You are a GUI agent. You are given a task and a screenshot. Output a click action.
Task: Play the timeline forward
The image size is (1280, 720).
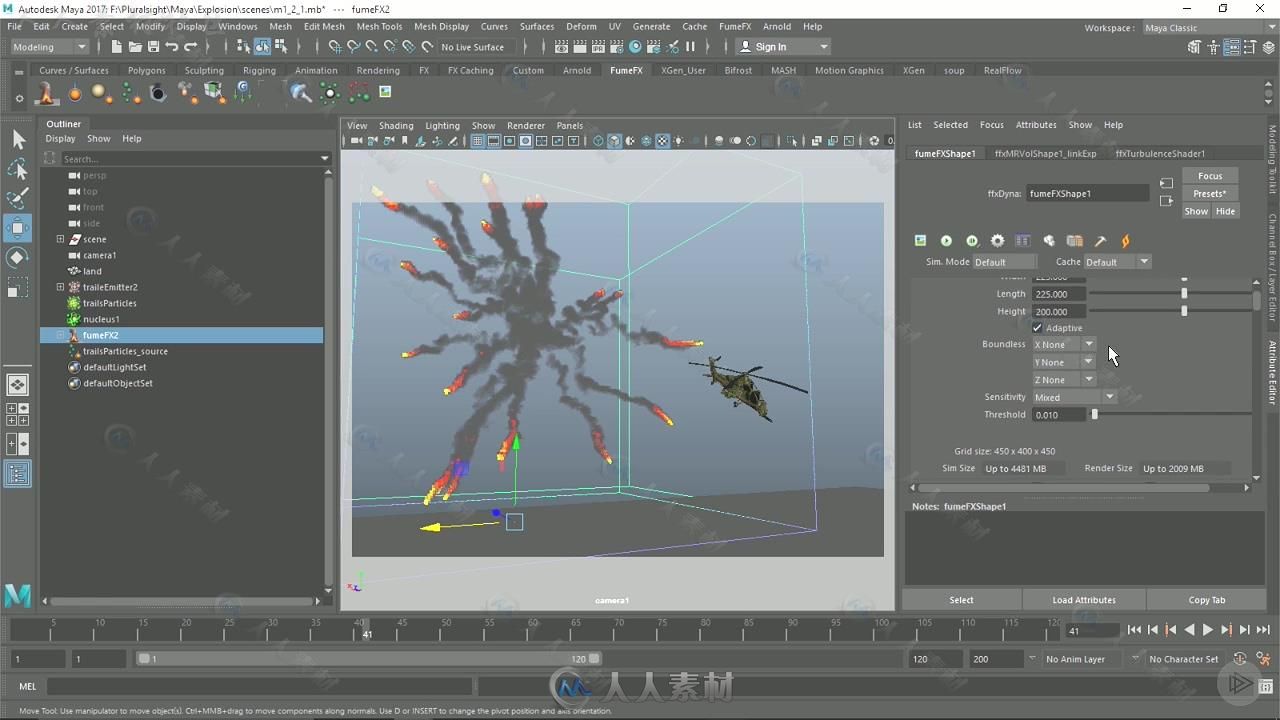tap(1207, 630)
